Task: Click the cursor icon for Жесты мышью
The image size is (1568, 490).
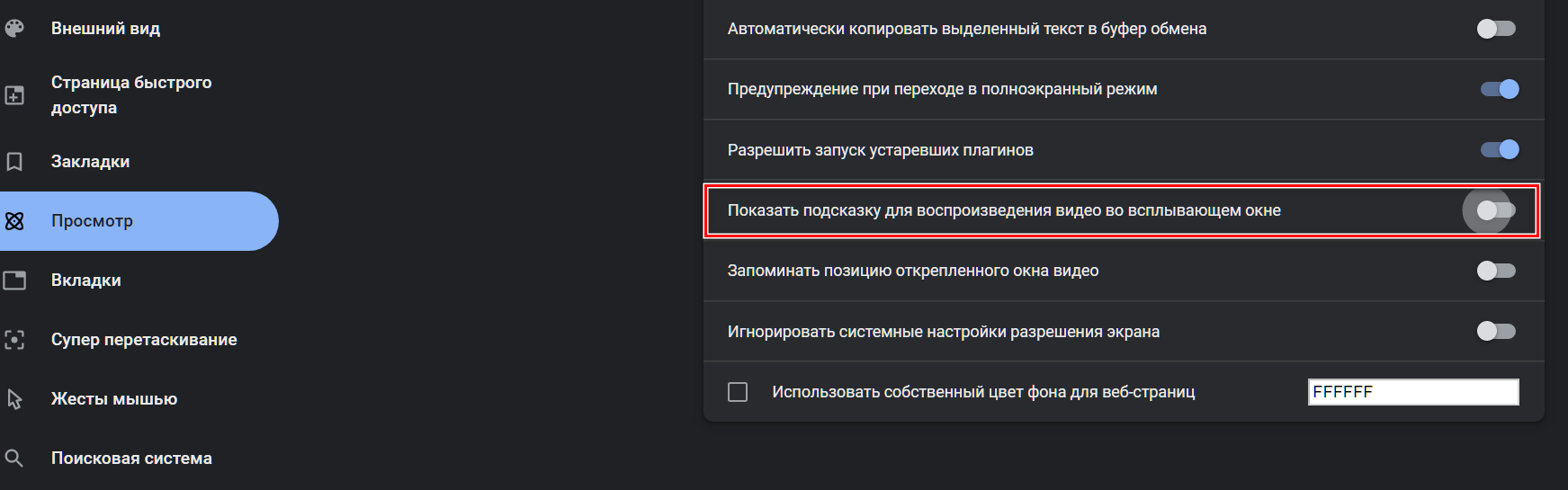Action: coord(13,399)
